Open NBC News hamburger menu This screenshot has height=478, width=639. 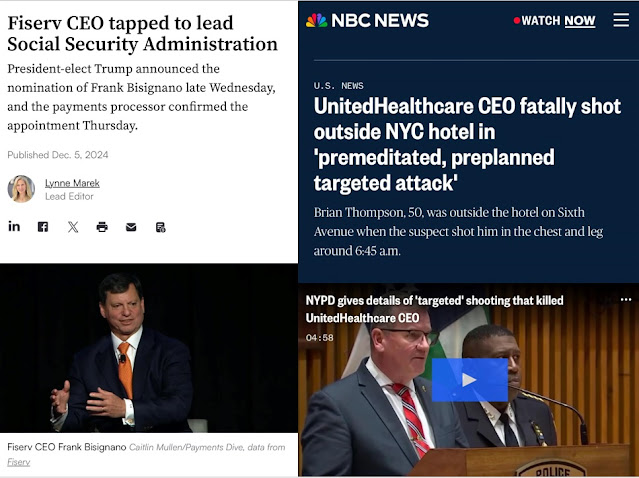pos(621,20)
